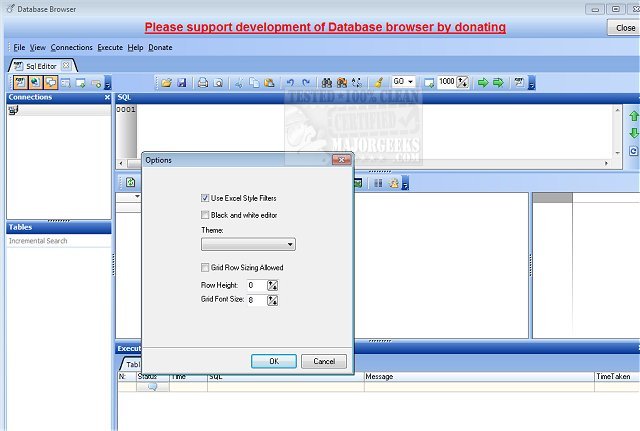This screenshot has height=431, width=640.
Task: Paste clipboard into SQL editor
Action: (x=269, y=83)
